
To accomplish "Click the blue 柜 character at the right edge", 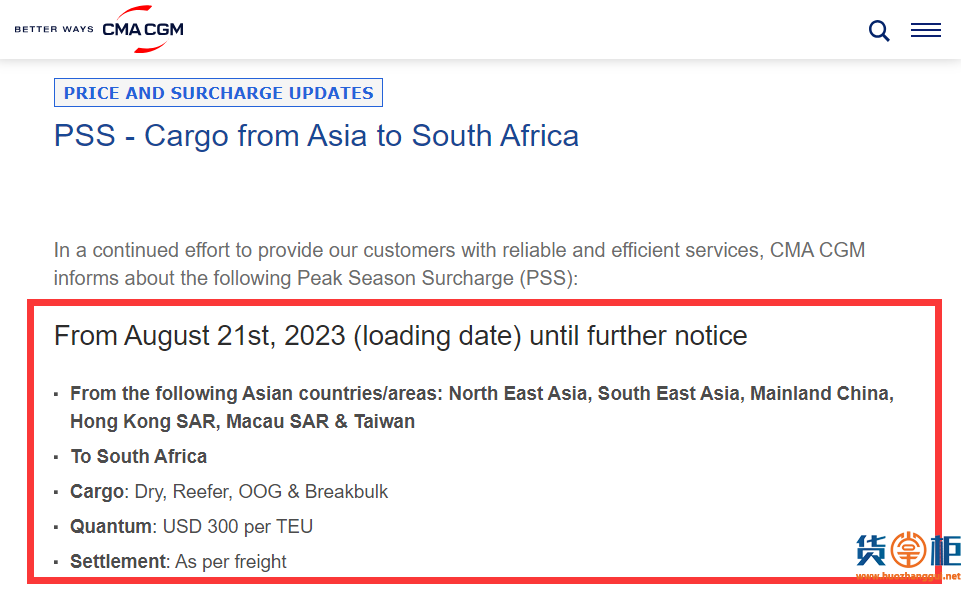I will 945,550.
